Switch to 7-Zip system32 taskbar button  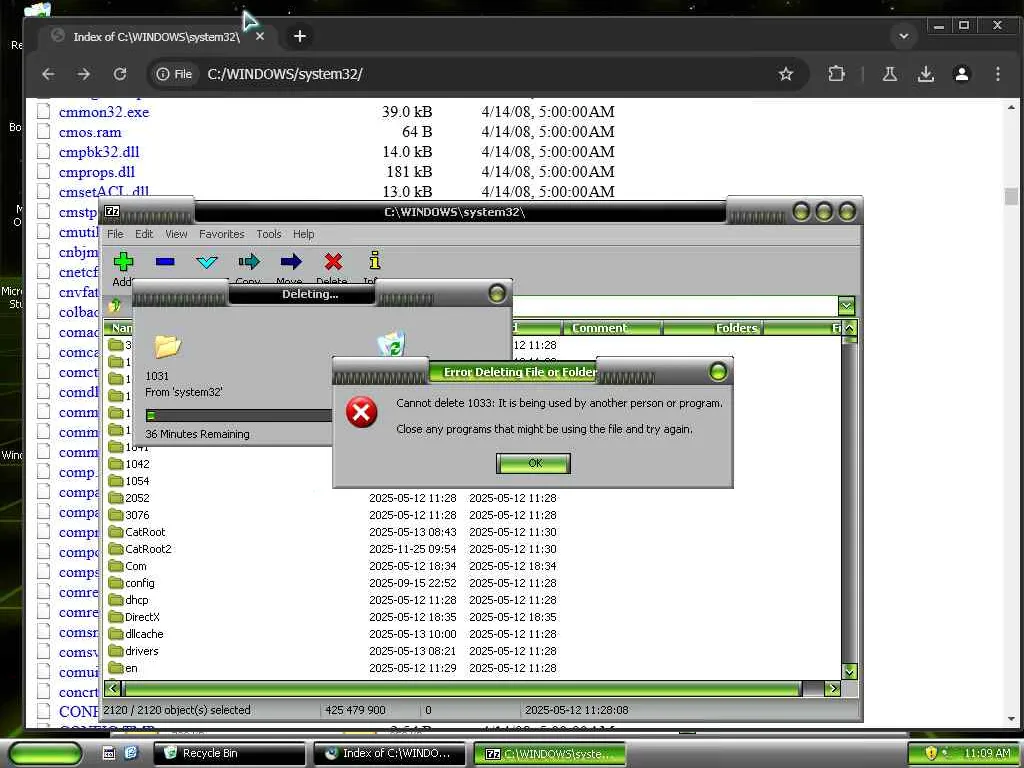point(549,753)
